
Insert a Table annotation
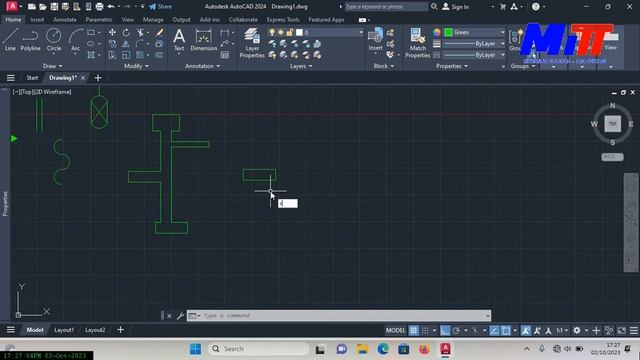coord(225,55)
